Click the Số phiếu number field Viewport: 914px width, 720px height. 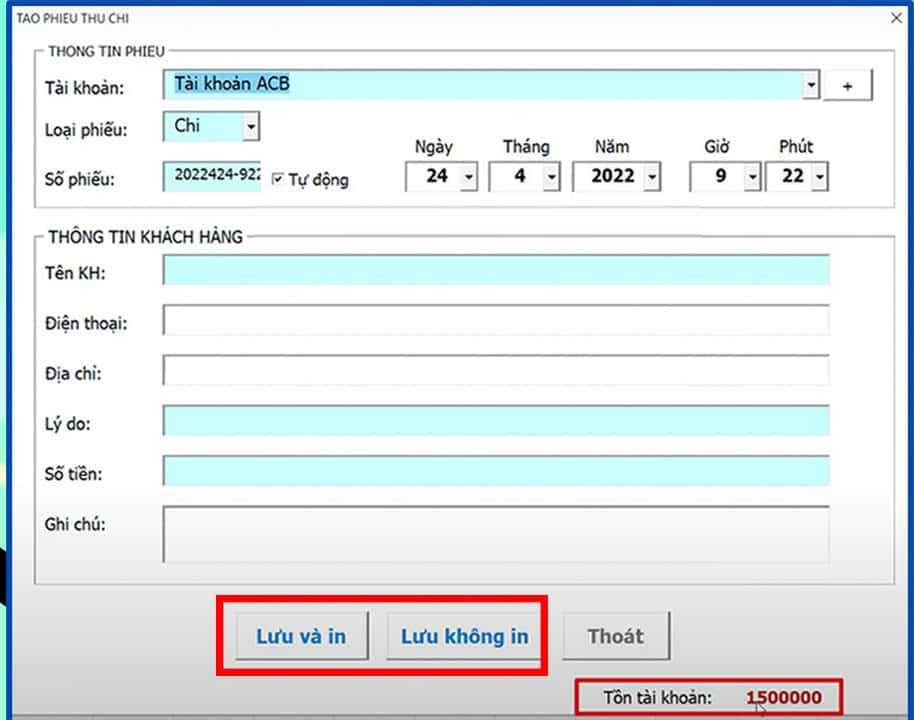coord(212,176)
